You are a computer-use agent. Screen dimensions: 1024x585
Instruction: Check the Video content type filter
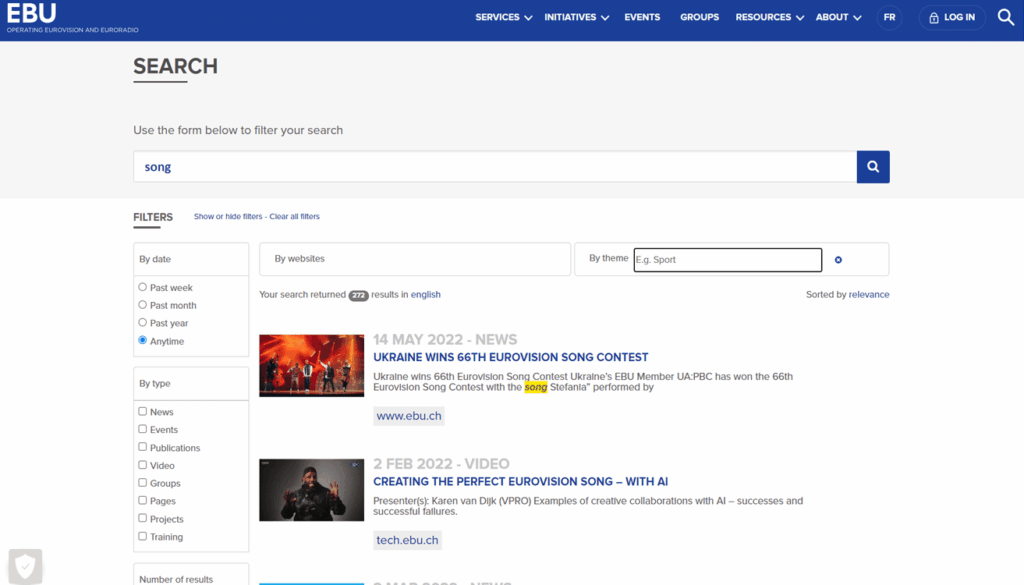(x=141, y=465)
